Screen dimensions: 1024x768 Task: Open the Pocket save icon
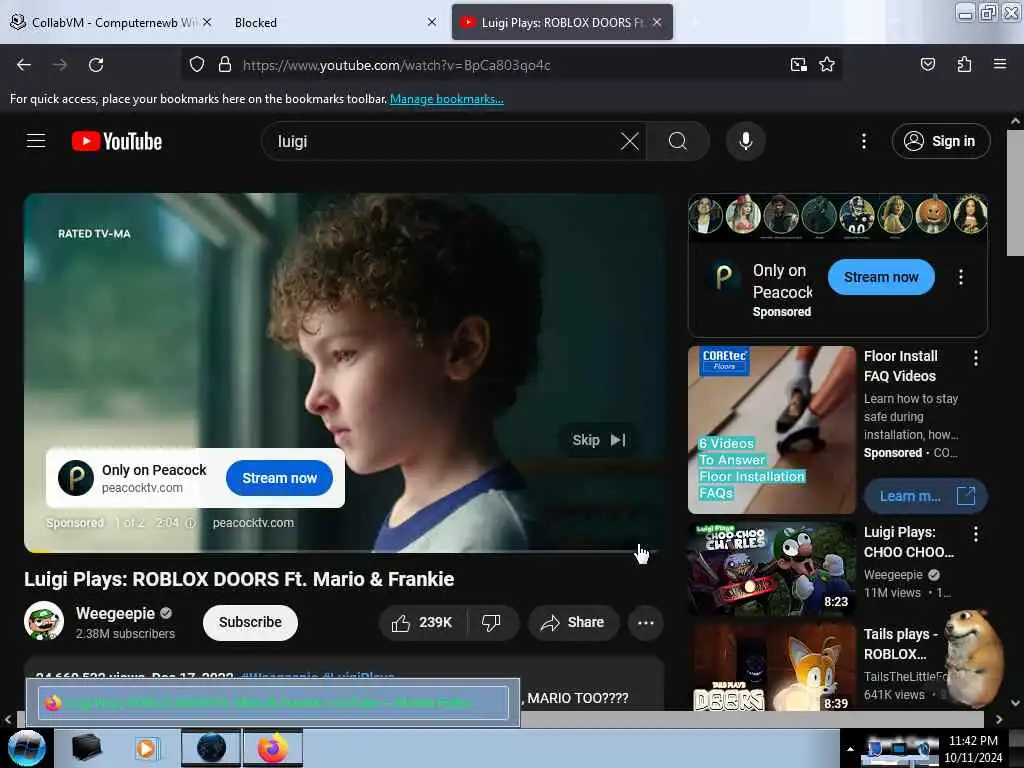coord(927,65)
